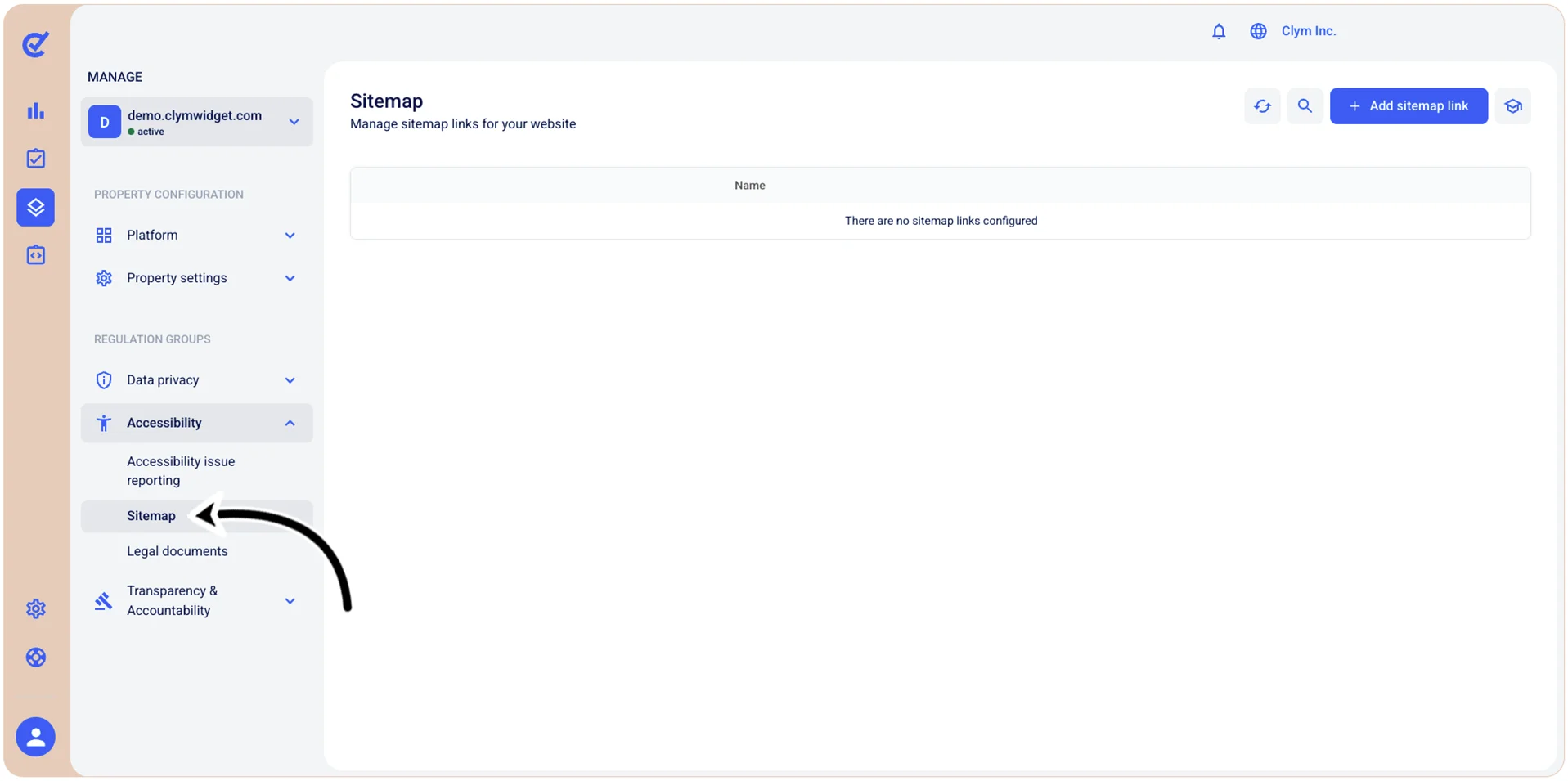Open Transparency & Accountability label
The height and width of the screenshot is (781, 1568).
point(172,601)
